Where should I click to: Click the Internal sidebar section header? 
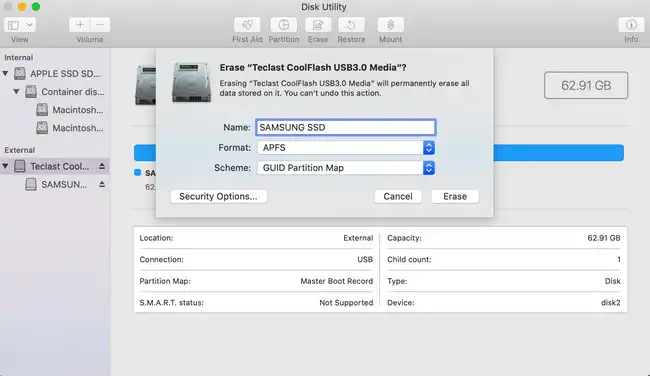tap(19, 58)
